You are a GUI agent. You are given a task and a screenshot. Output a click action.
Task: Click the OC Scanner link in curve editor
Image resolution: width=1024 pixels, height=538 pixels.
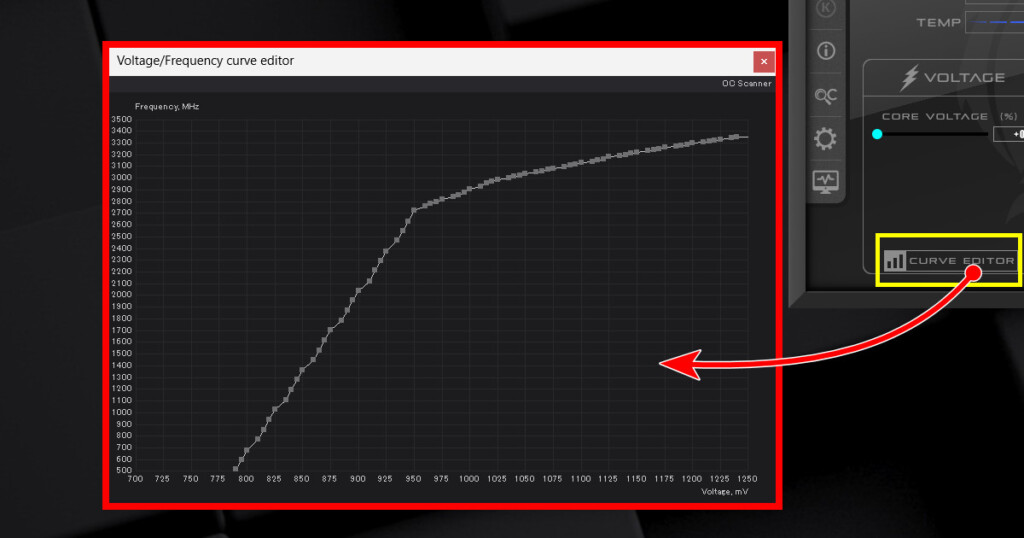[746, 84]
